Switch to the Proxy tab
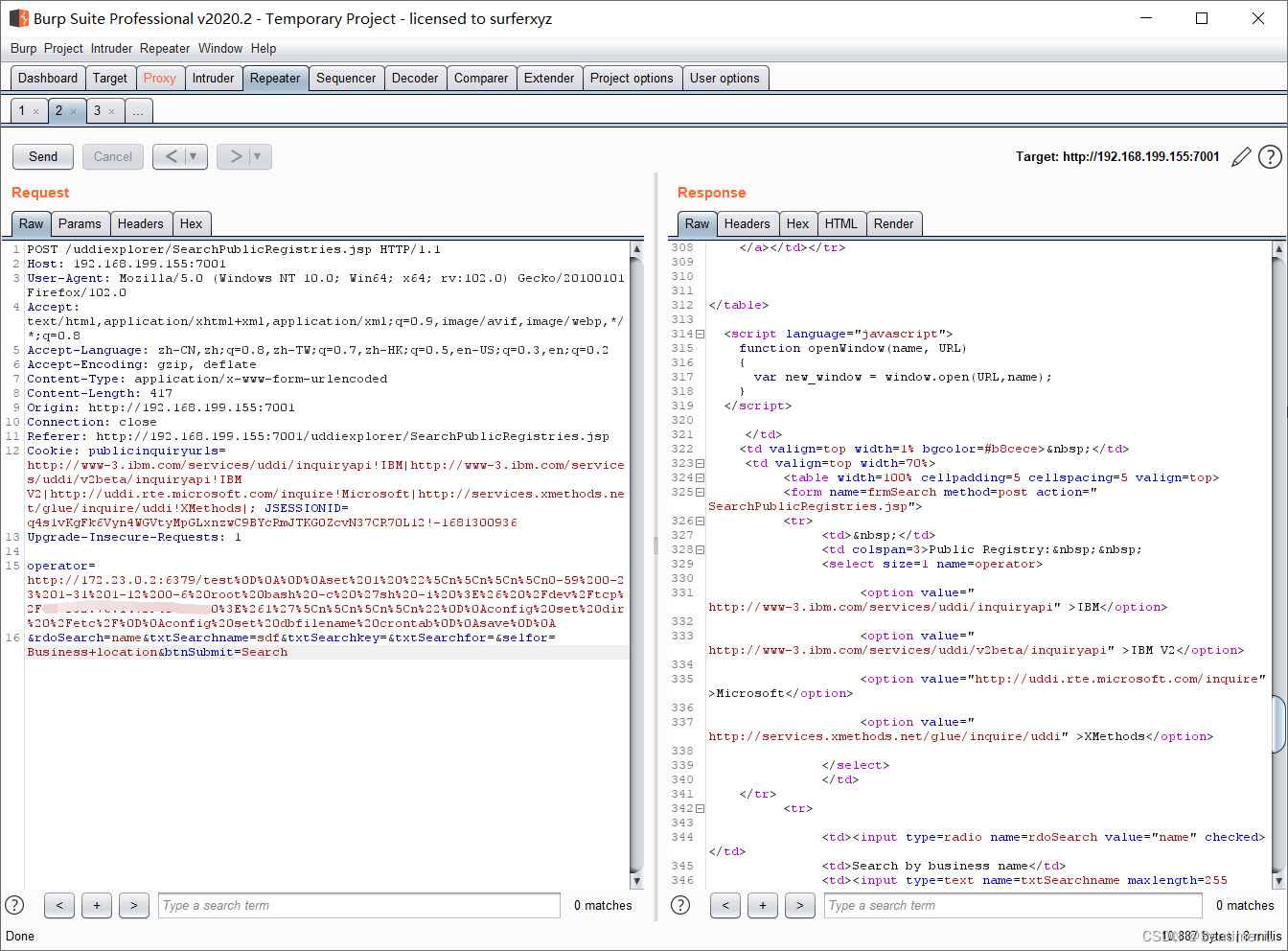 coord(160,79)
